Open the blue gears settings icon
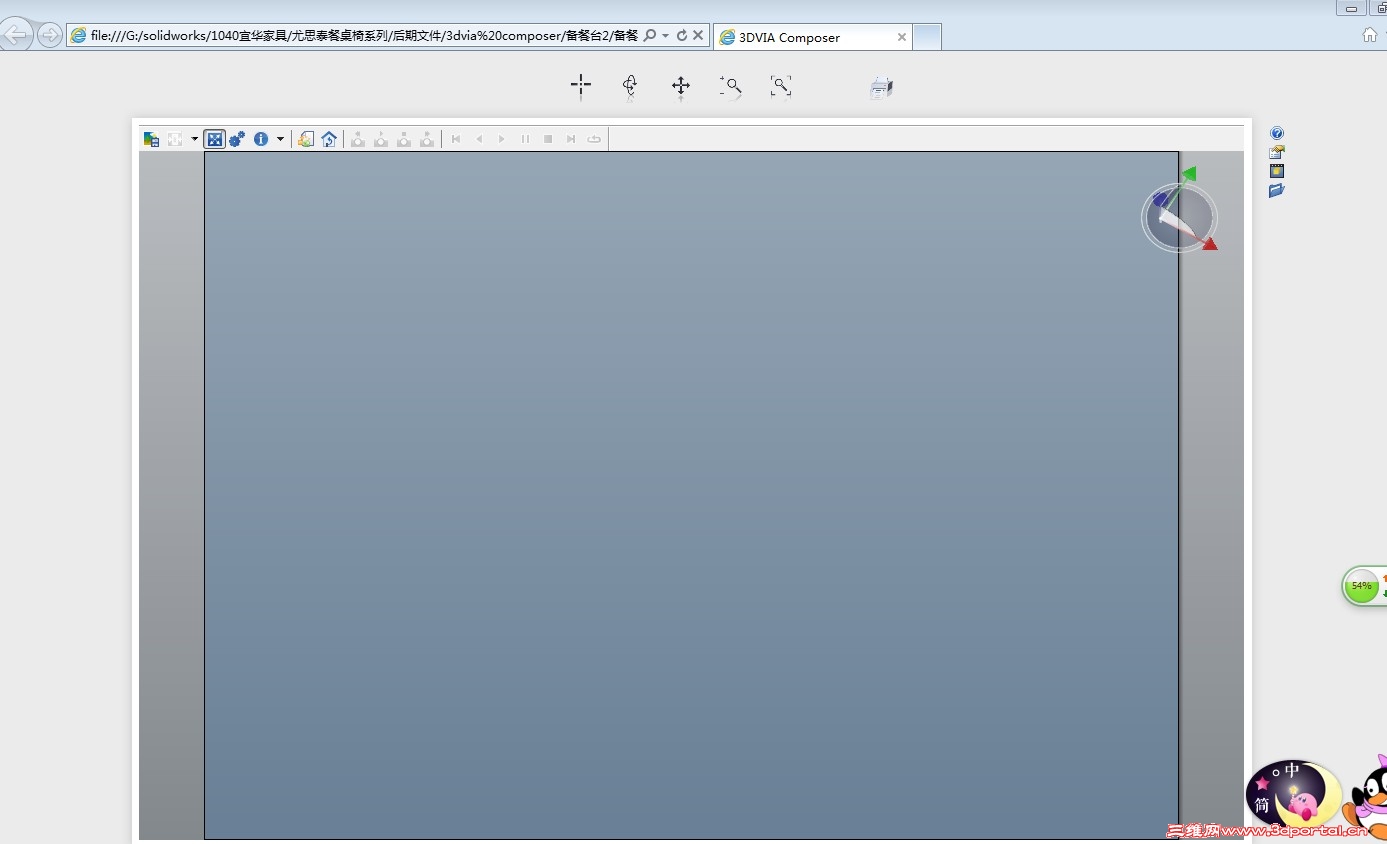Image resolution: width=1387 pixels, height=844 pixels. click(237, 139)
